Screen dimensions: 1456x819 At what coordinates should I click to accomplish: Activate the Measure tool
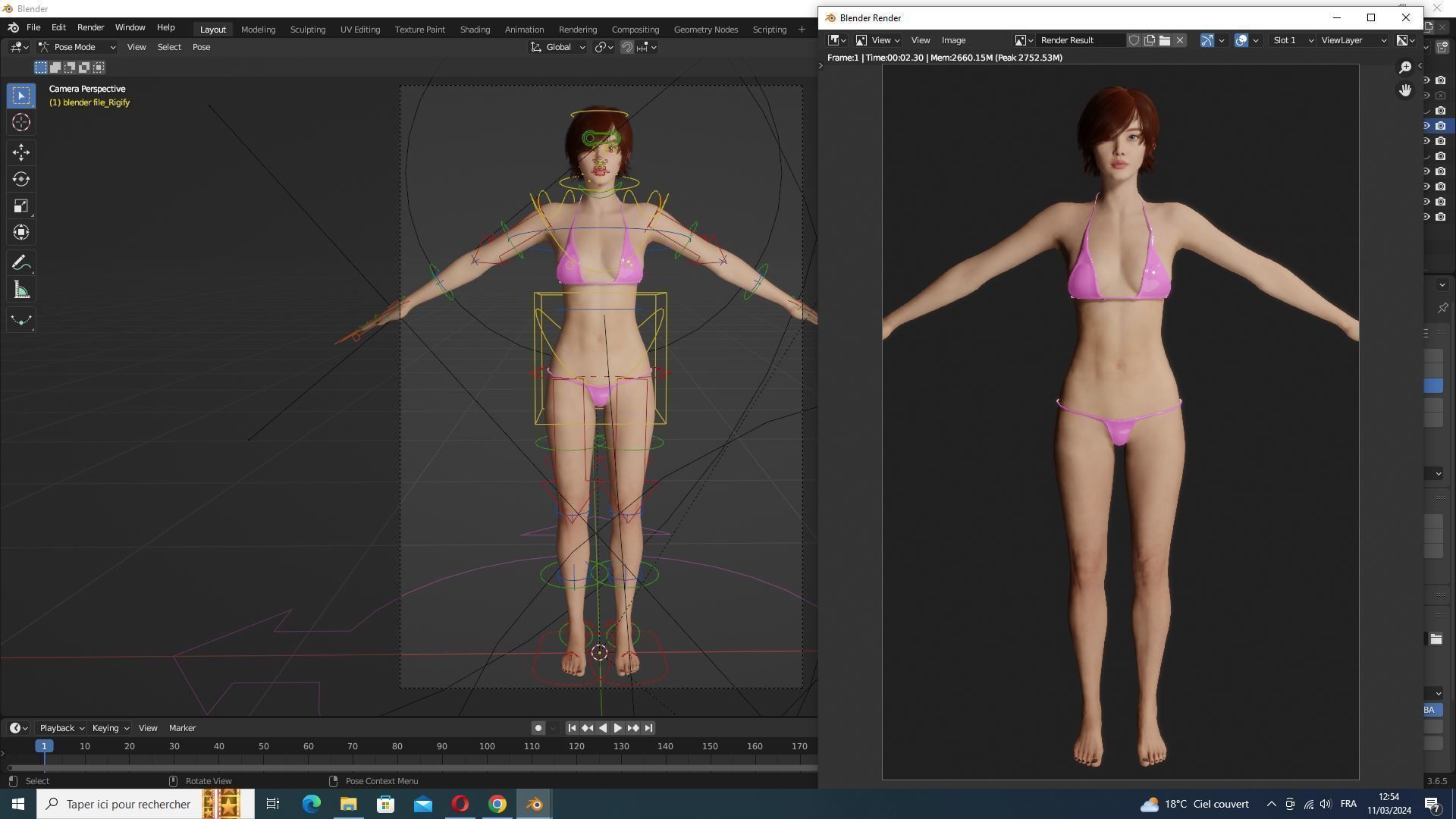pyautogui.click(x=20, y=290)
